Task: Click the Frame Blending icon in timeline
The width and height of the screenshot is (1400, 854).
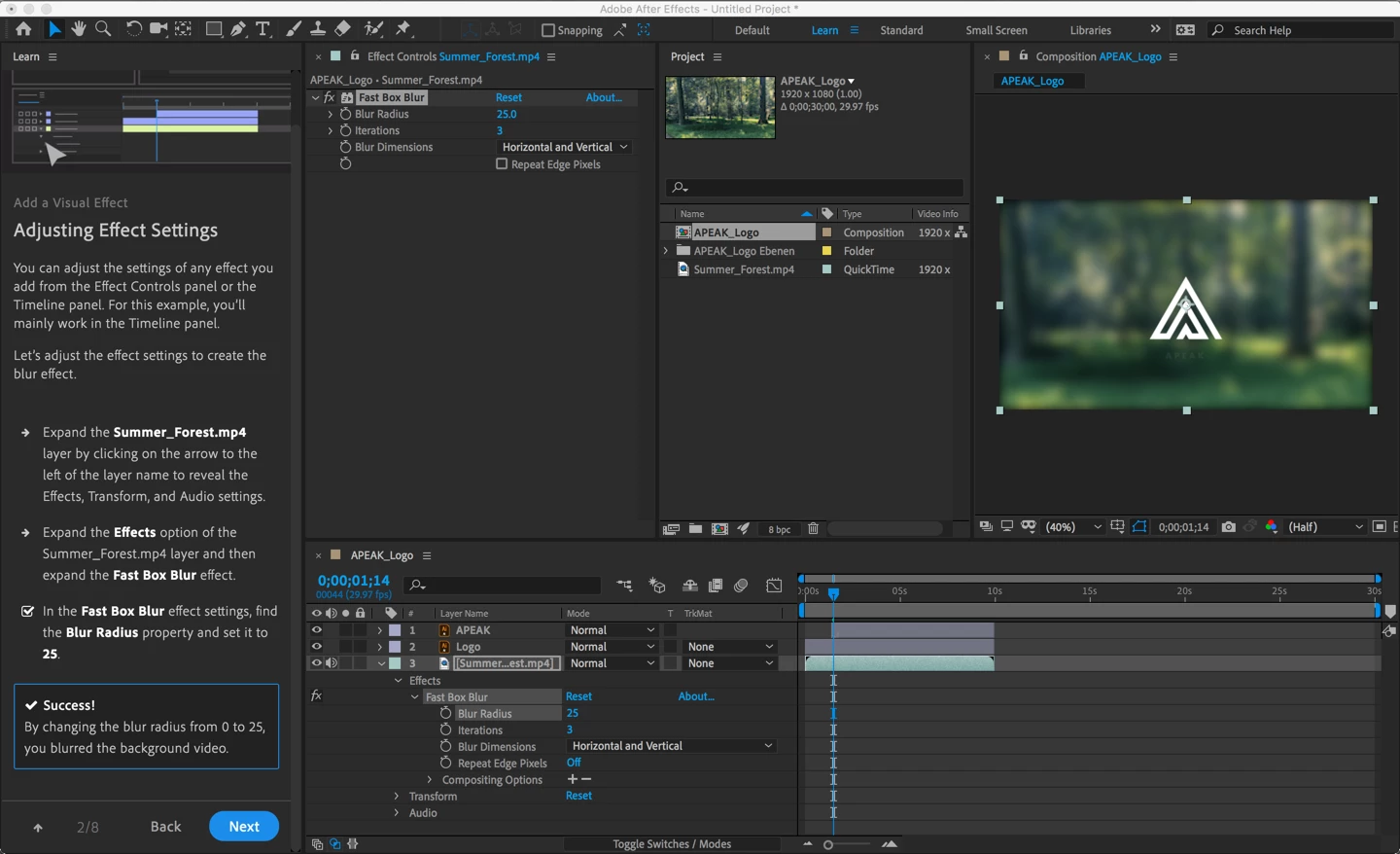Action: click(x=716, y=586)
